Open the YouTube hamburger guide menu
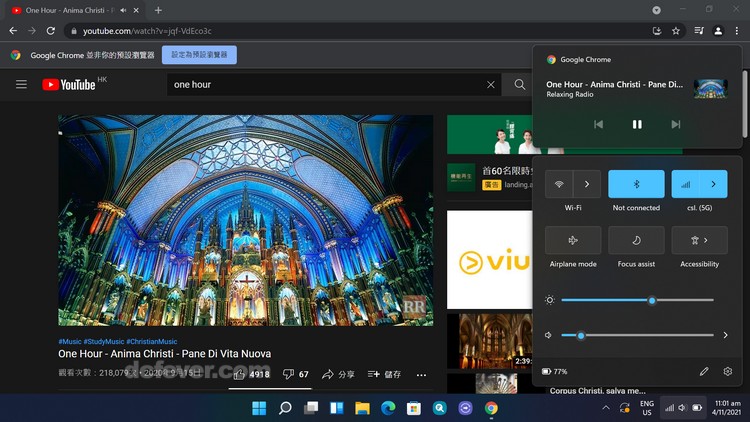This screenshot has width=750, height=422. click(21, 85)
